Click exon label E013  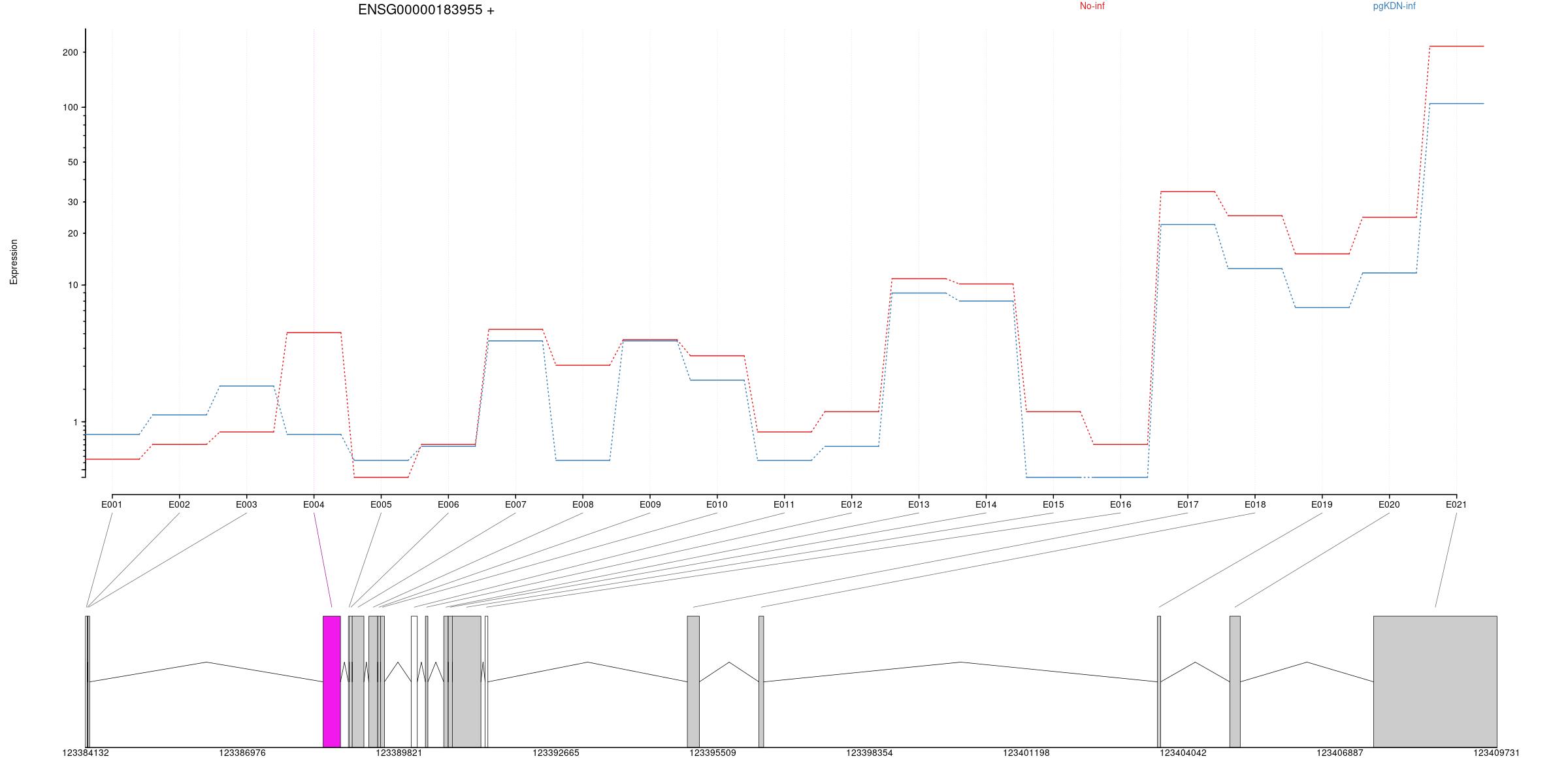click(x=919, y=504)
